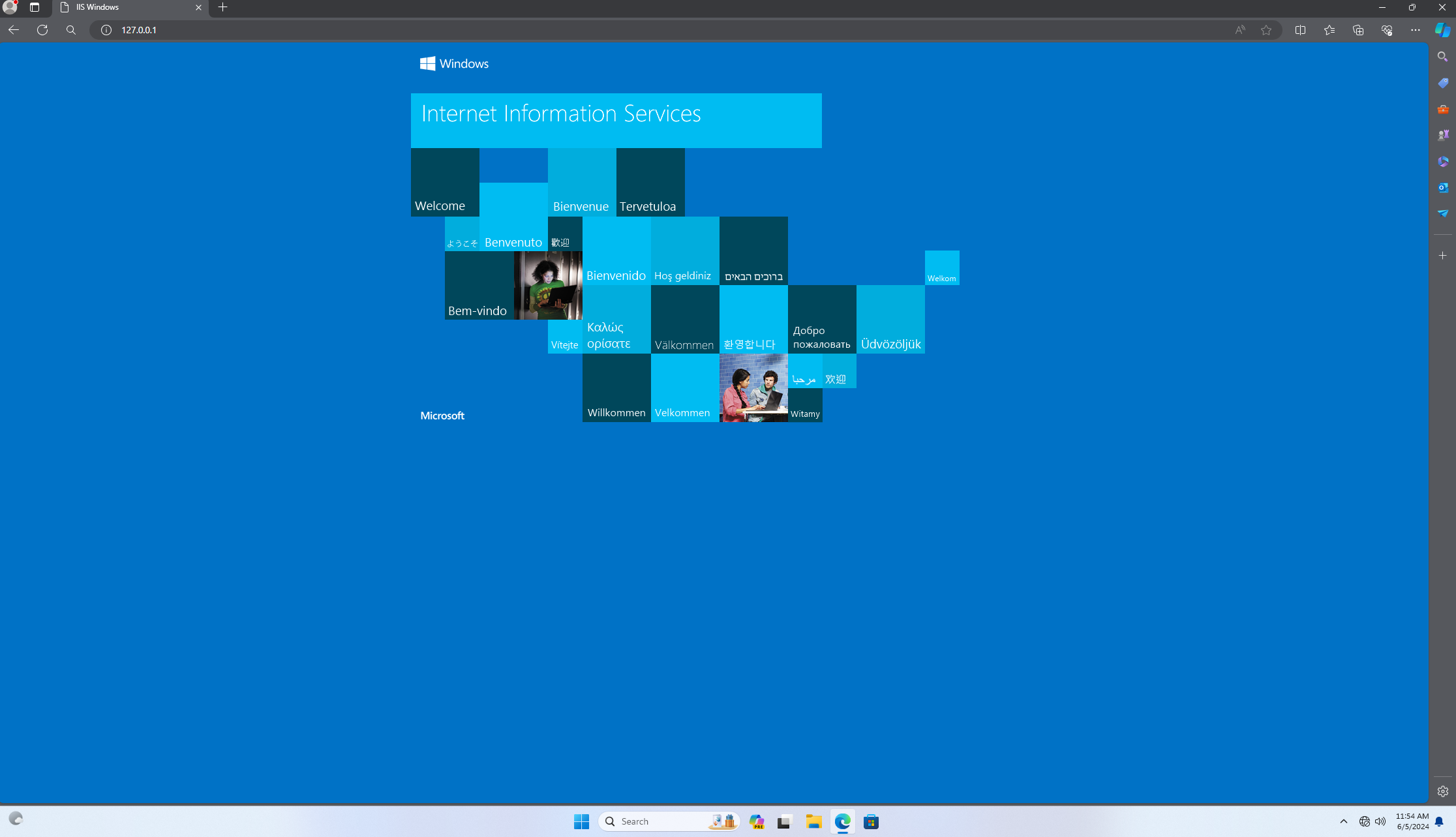Open sidebar settings gear icon
Image resolution: width=1456 pixels, height=837 pixels.
point(1443,791)
